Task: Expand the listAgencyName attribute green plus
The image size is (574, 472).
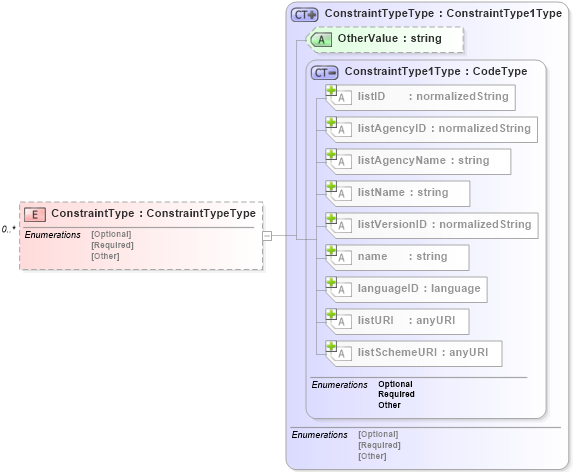Action: point(331,154)
